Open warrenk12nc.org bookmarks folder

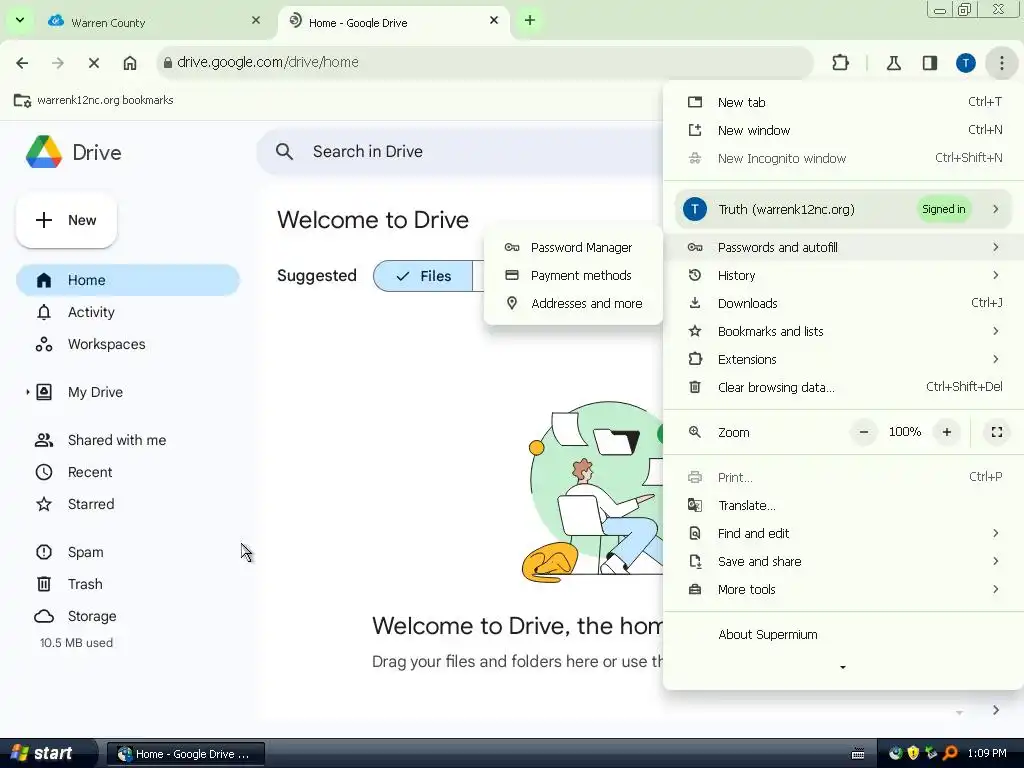(x=93, y=101)
